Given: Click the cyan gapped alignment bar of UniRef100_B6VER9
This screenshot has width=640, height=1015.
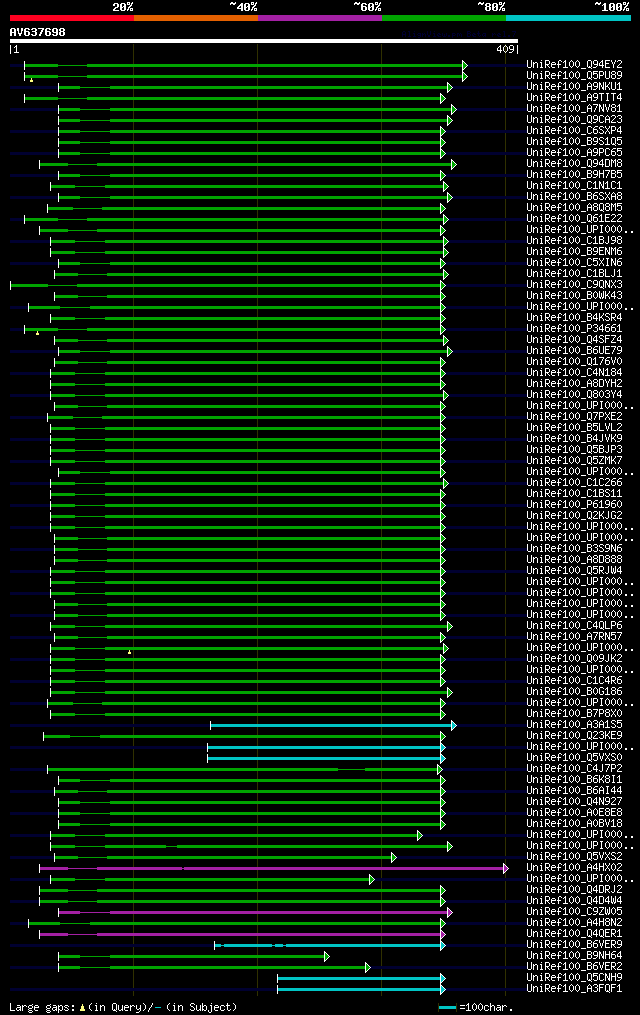Looking at the screenshot, I should (x=328, y=946).
